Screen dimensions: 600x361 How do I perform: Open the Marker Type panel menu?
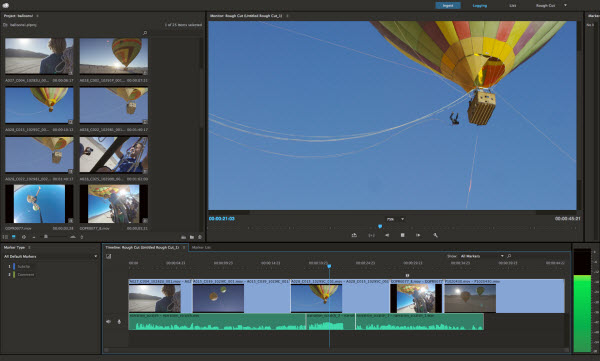pyautogui.click(x=29, y=248)
